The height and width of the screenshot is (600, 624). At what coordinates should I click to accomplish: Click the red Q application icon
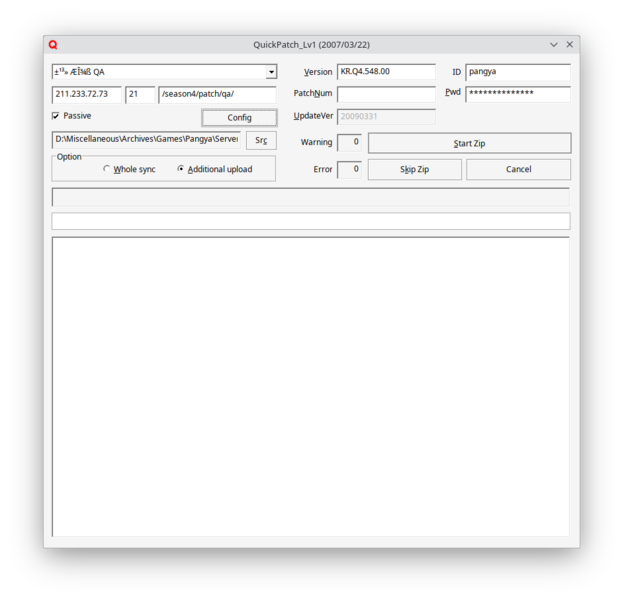(x=53, y=45)
